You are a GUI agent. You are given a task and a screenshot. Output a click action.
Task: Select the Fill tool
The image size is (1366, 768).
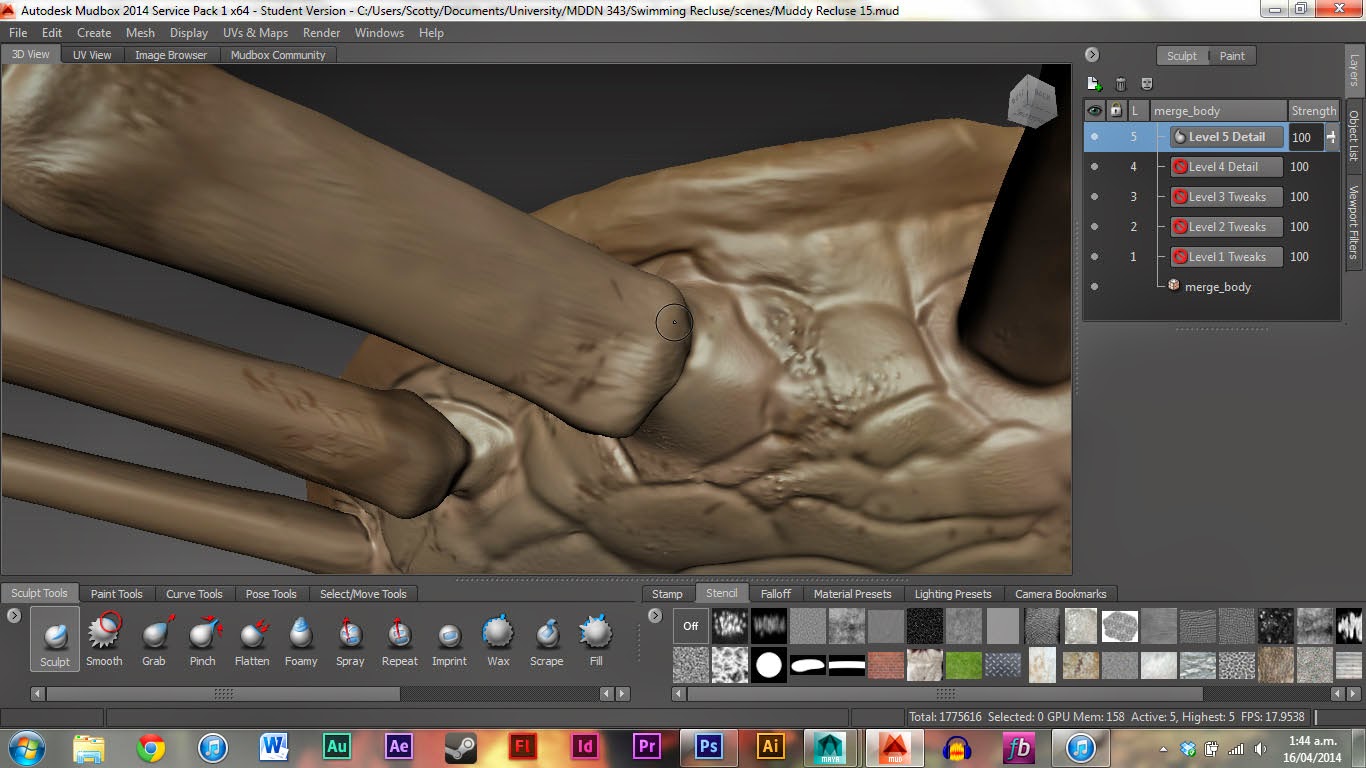click(596, 639)
